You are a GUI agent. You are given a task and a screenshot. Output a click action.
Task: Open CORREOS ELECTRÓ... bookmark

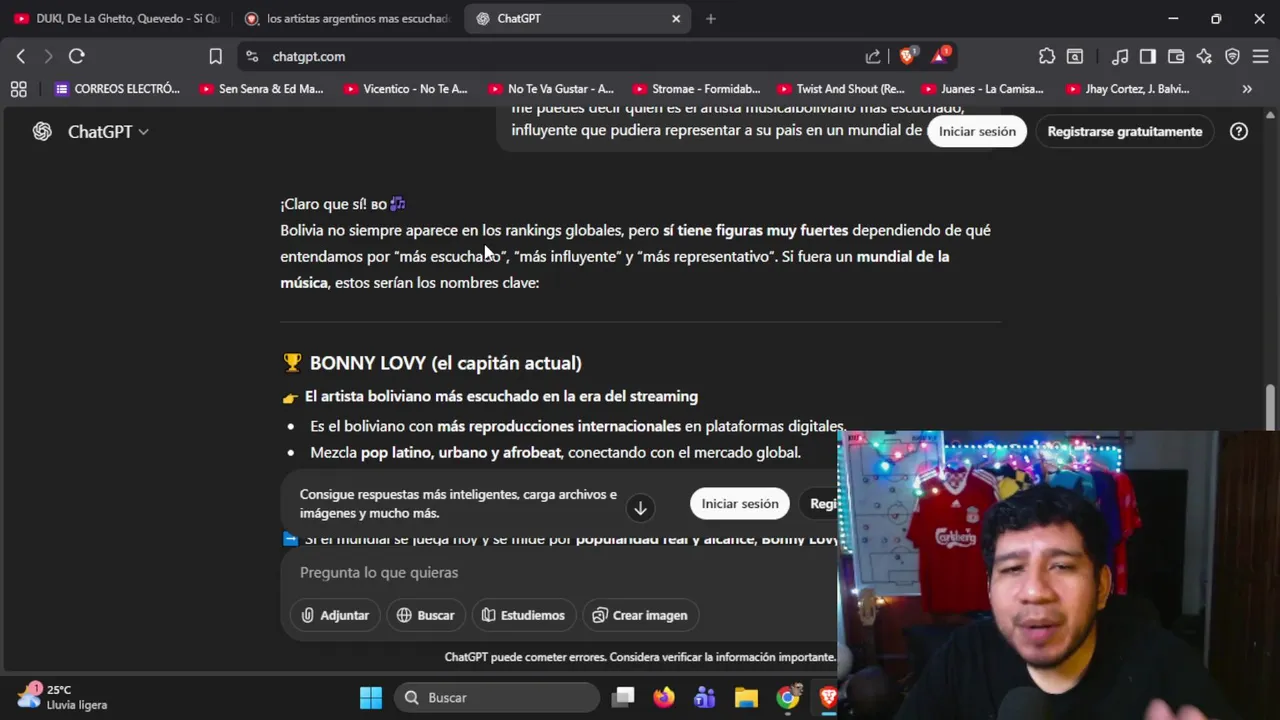tap(117, 89)
